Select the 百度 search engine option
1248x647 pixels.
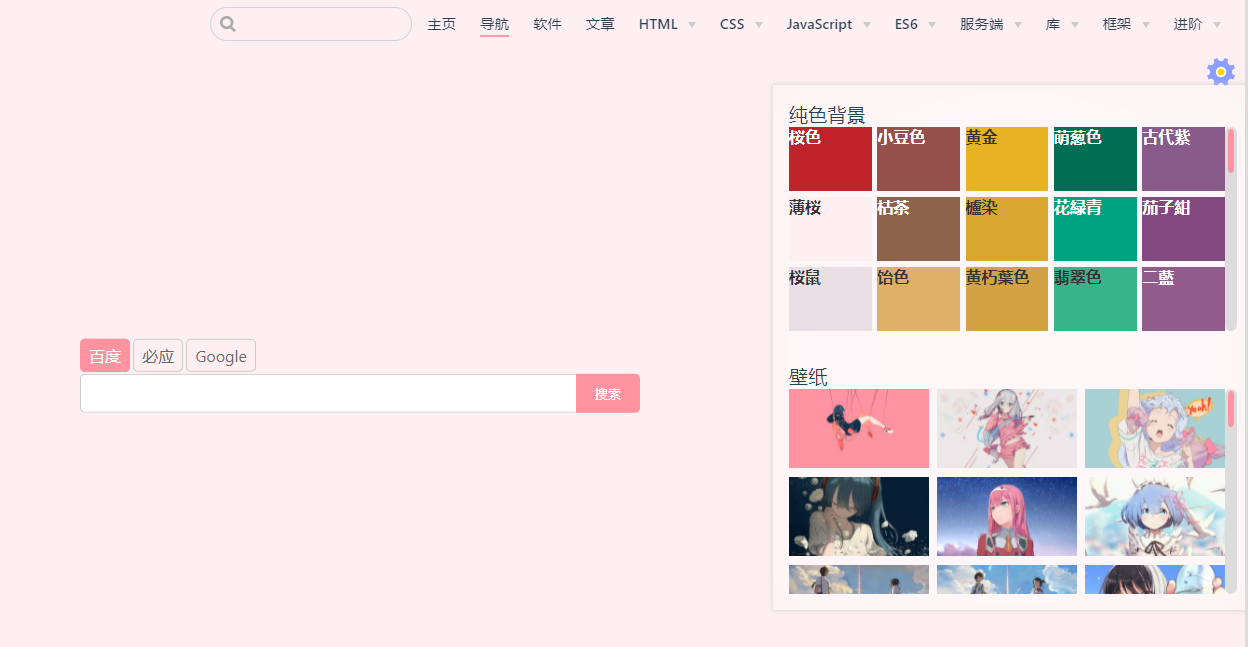tap(105, 356)
